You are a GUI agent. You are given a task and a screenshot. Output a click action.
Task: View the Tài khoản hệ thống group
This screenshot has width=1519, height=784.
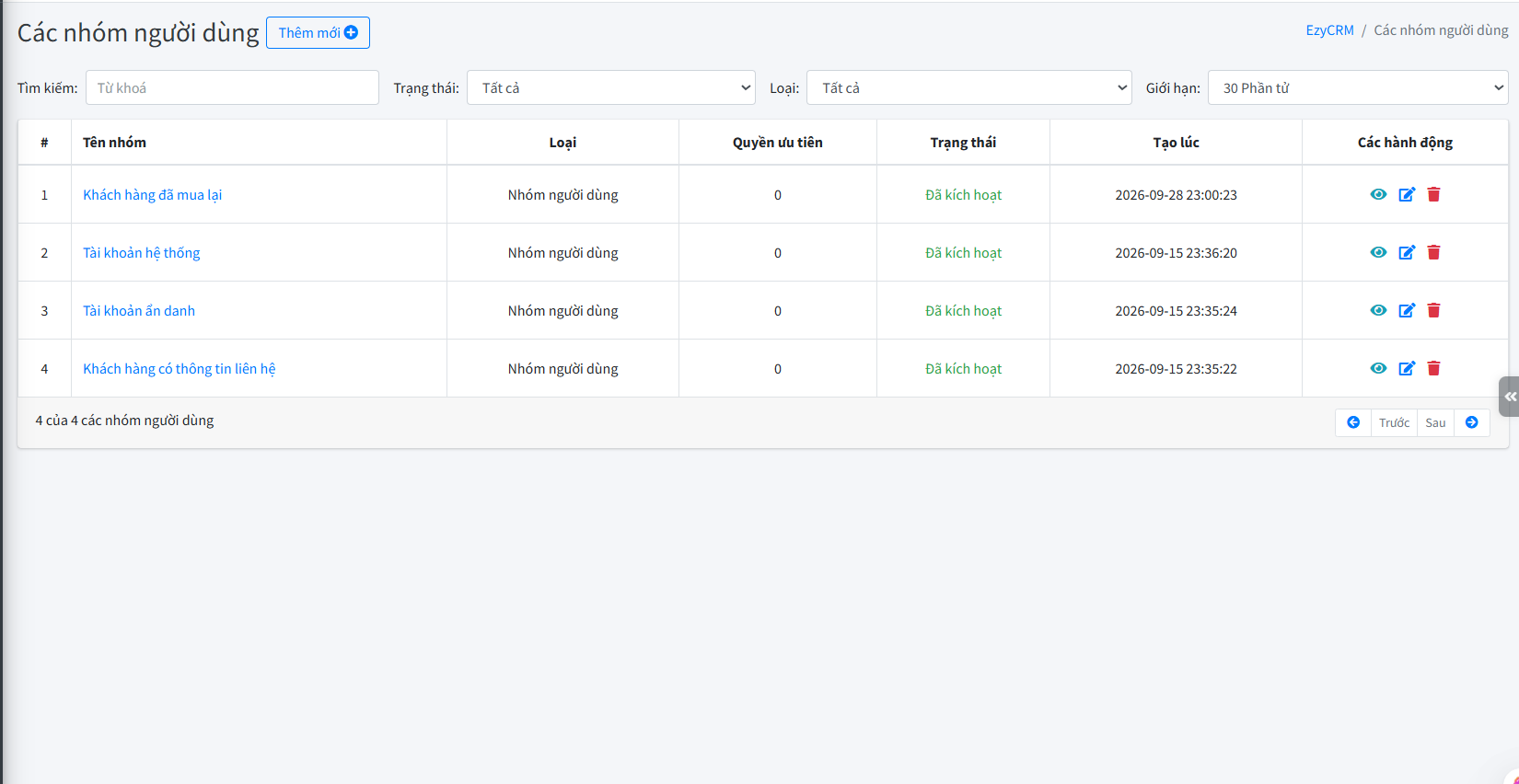point(1378,252)
